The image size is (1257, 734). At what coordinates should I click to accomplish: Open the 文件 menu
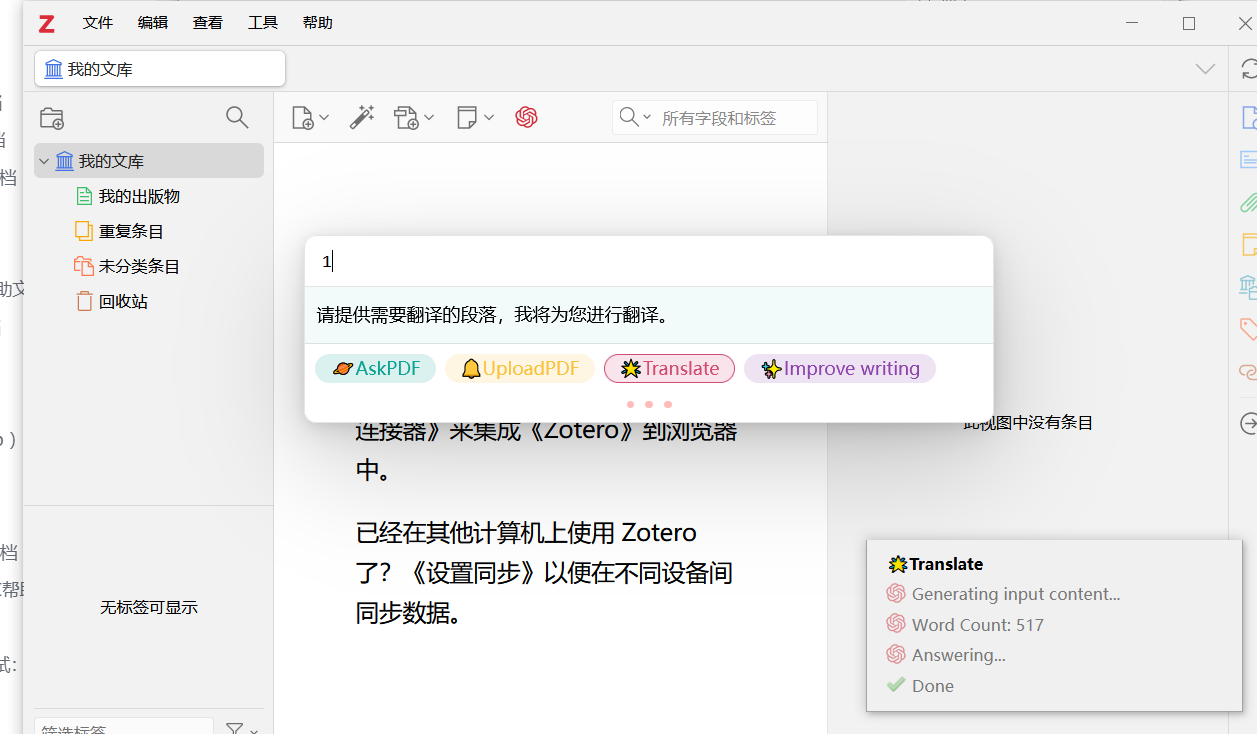pos(98,23)
